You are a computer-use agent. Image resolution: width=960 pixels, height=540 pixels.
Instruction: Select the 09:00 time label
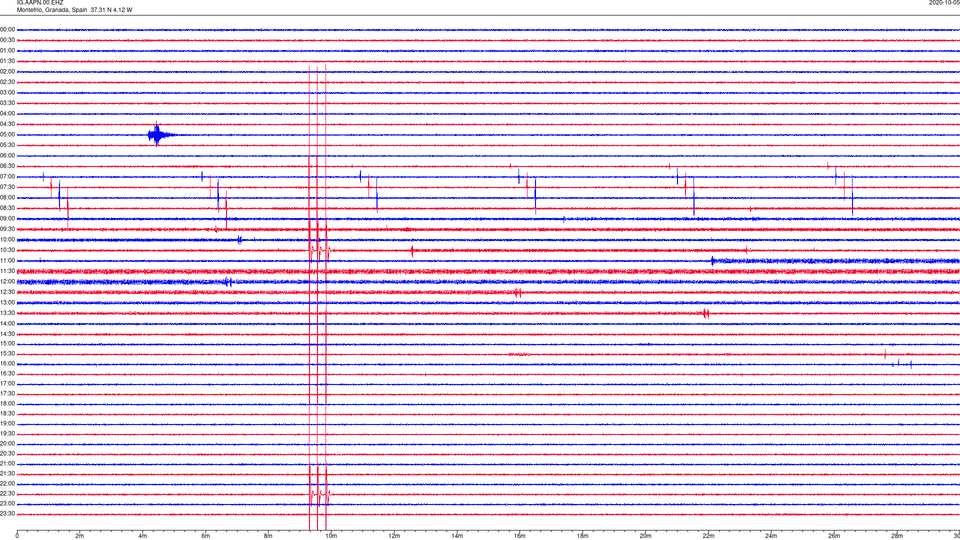7,219
